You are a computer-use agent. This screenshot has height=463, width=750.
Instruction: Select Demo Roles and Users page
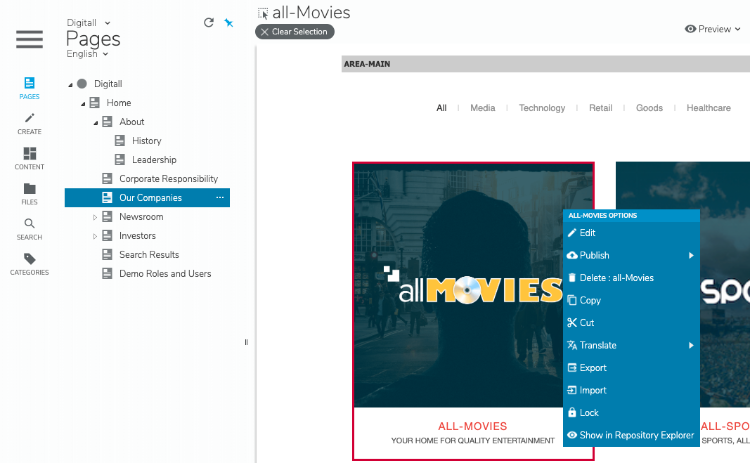[165, 274]
